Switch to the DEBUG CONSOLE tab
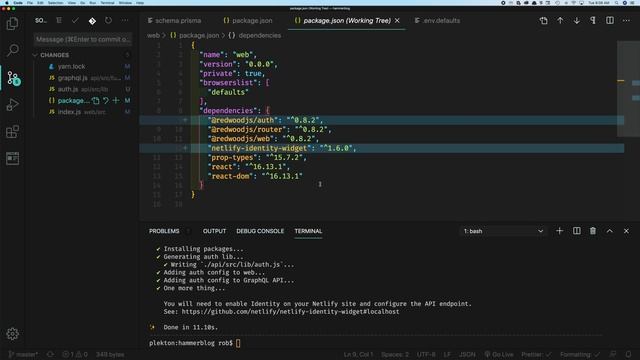The height and width of the screenshot is (360, 640). (x=260, y=231)
